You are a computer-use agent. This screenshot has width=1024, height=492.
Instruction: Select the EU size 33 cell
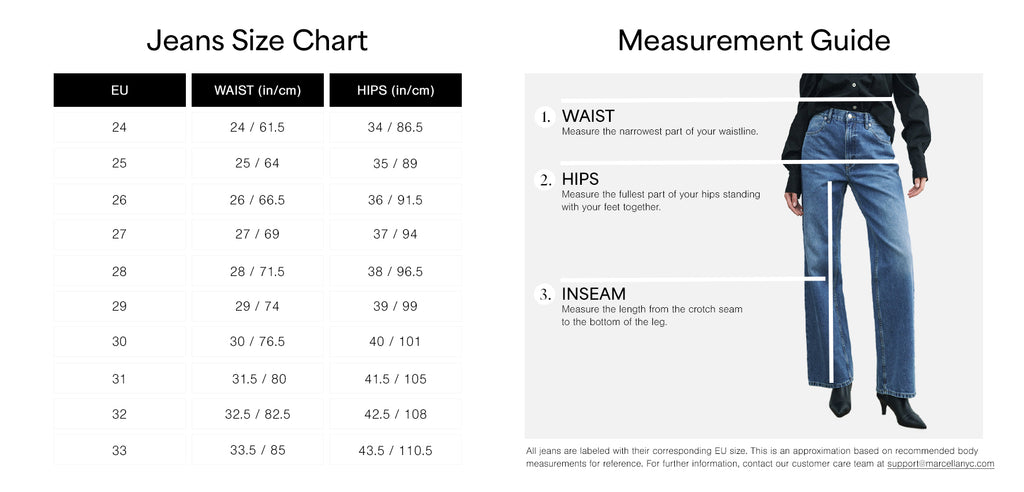click(x=119, y=450)
